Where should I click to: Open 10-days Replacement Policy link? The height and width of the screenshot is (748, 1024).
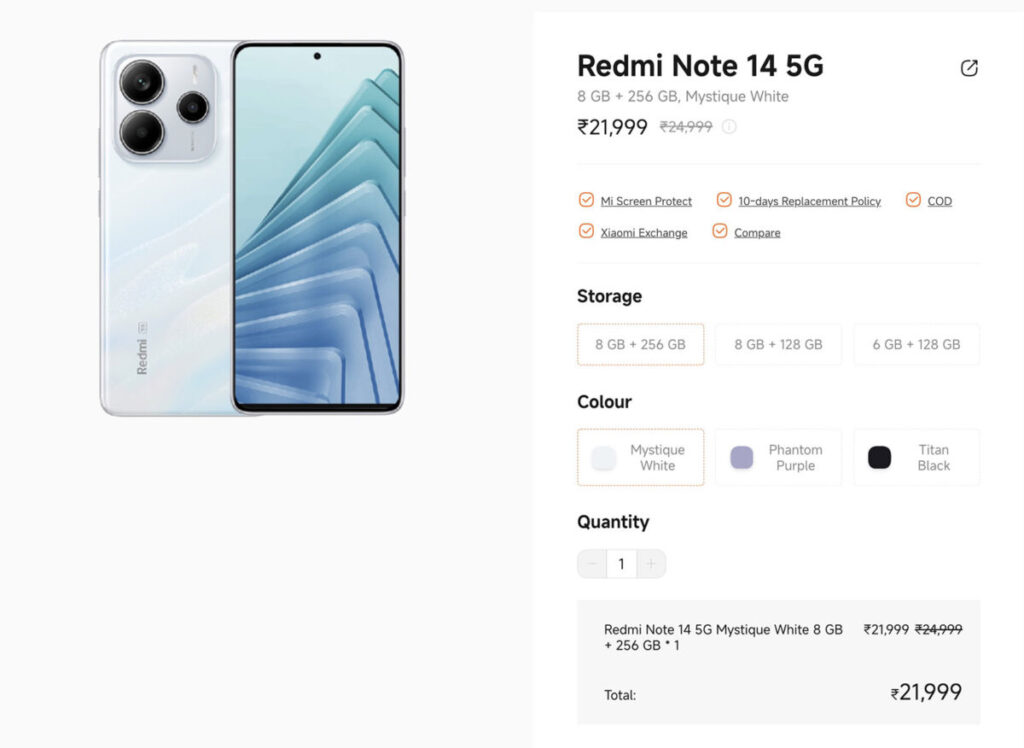(x=809, y=201)
